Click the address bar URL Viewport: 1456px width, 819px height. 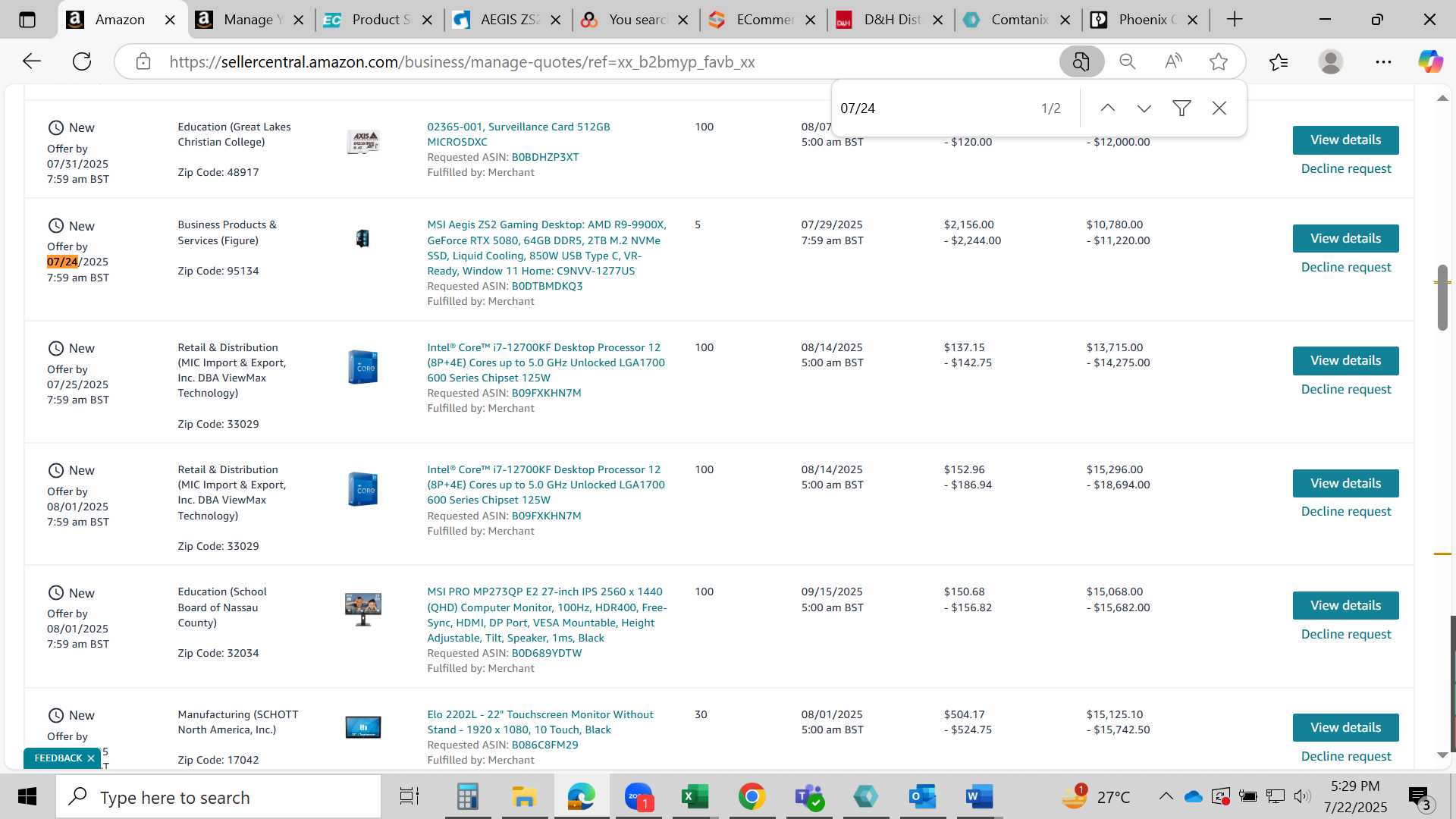point(462,62)
